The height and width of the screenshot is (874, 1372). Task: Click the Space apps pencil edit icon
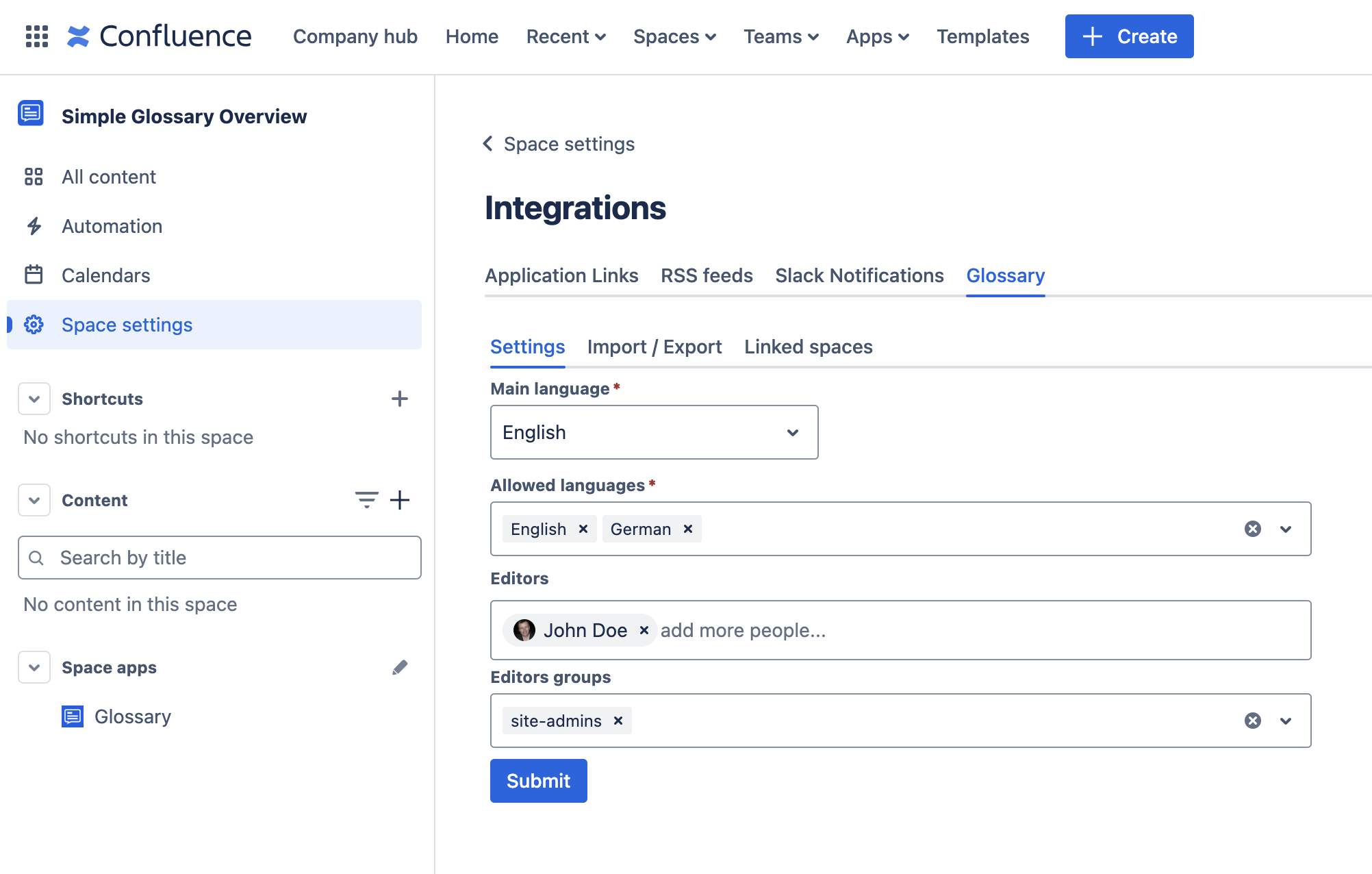point(400,668)
